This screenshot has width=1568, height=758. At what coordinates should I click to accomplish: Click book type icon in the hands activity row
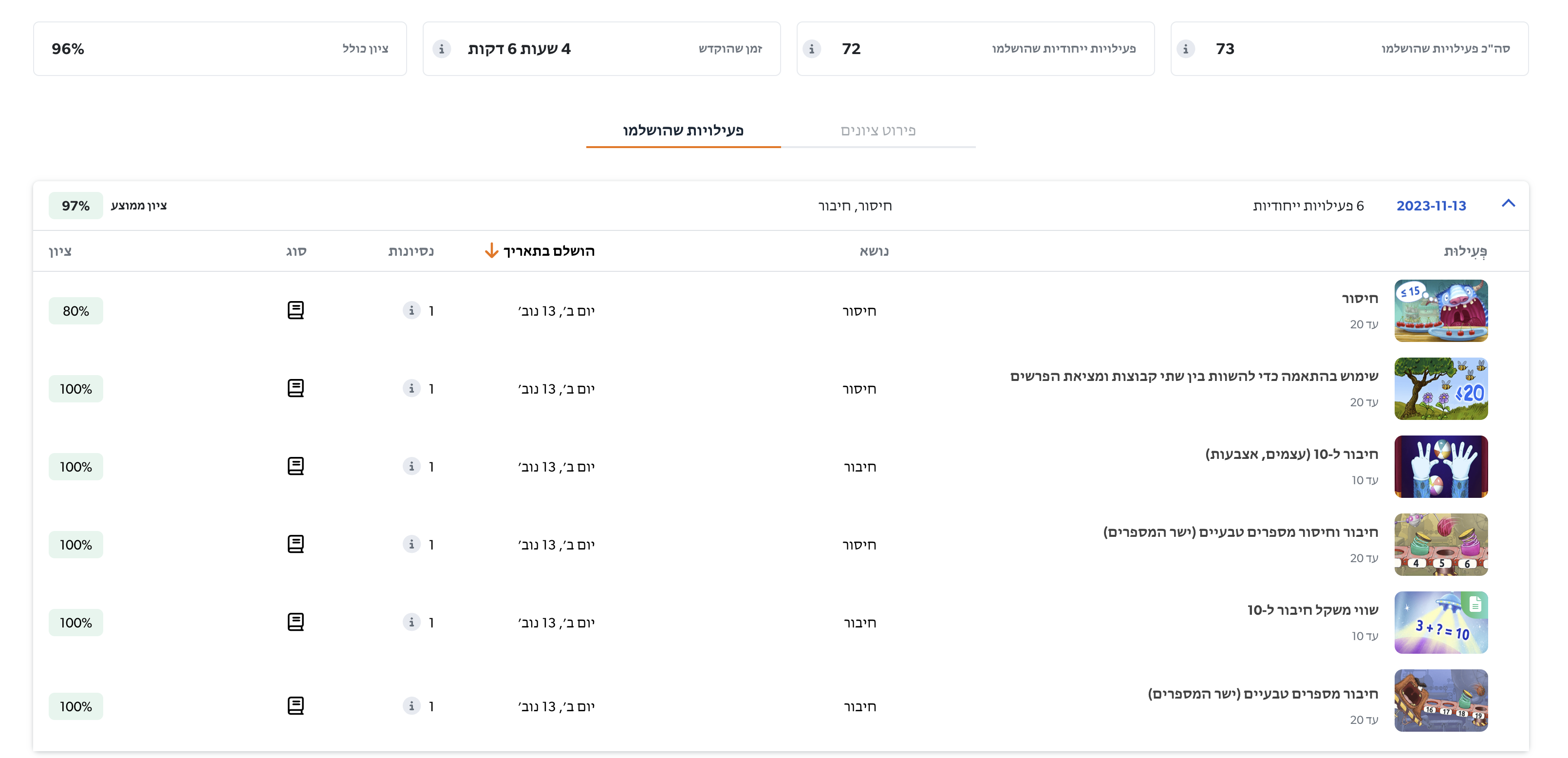[295, 466]
